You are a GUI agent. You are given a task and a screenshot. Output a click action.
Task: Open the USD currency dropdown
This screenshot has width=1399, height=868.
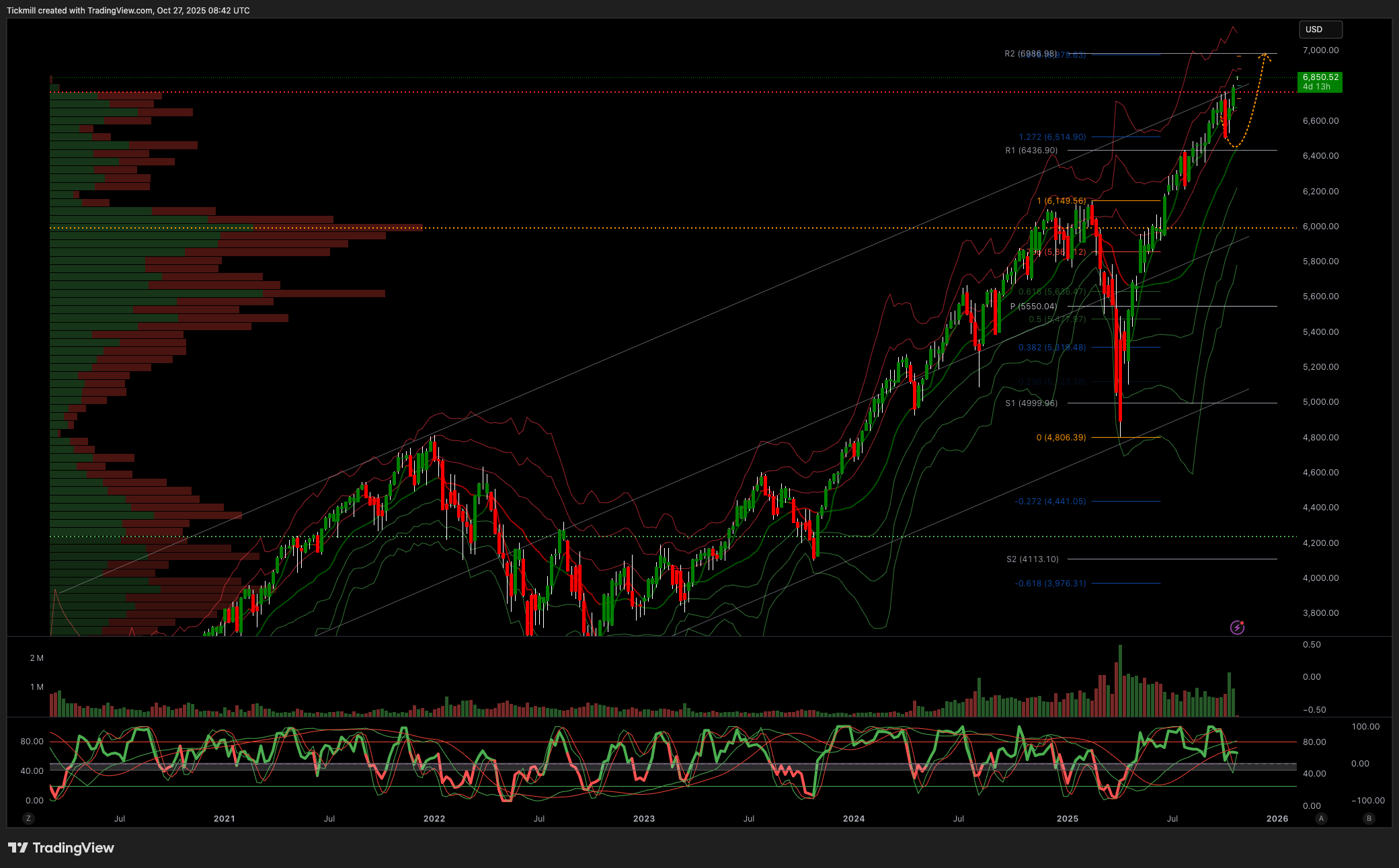(x=1320, y=30)
